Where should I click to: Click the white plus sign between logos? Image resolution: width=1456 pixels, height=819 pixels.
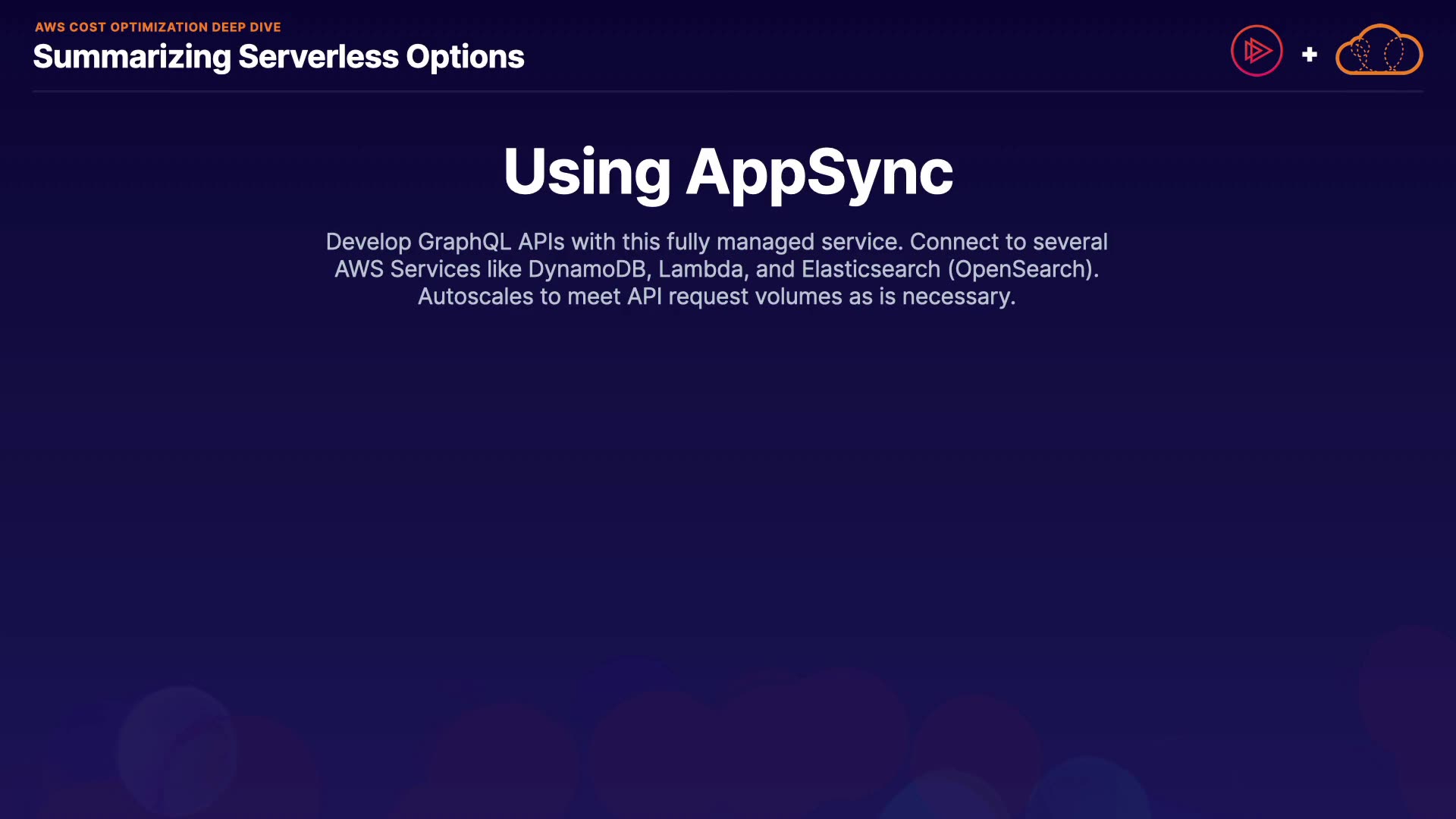point(1309,55)
